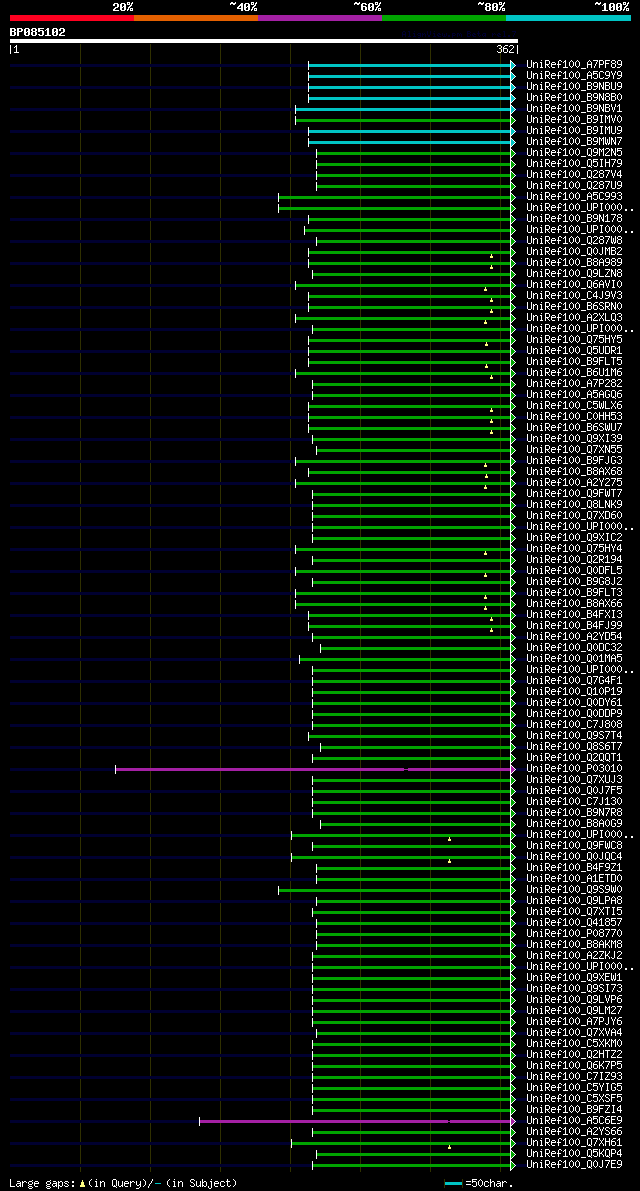This screenshot has height=1191, width=640.
Task: Select the UniRef100_B9NBU9 label
Action: [574, 87]
